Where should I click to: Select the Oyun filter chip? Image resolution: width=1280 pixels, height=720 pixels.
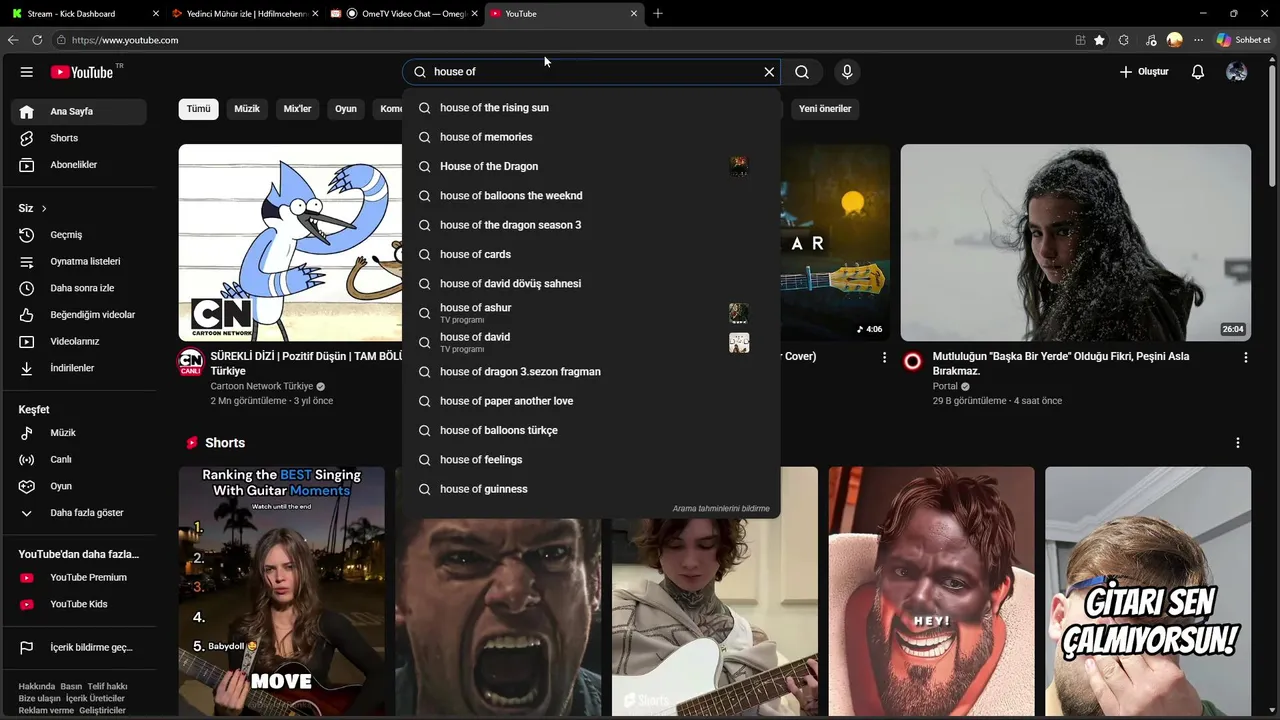pos(346,109)
